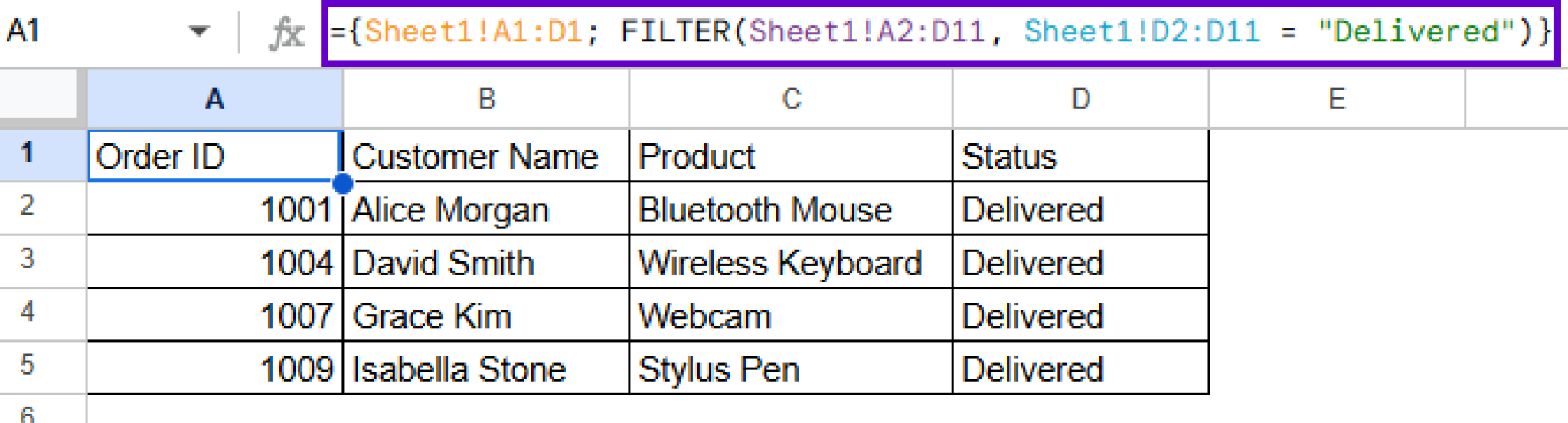The height and width of the screenshot is (423, 1568).
Task: Click the select-all corner box
Action: 40,96
